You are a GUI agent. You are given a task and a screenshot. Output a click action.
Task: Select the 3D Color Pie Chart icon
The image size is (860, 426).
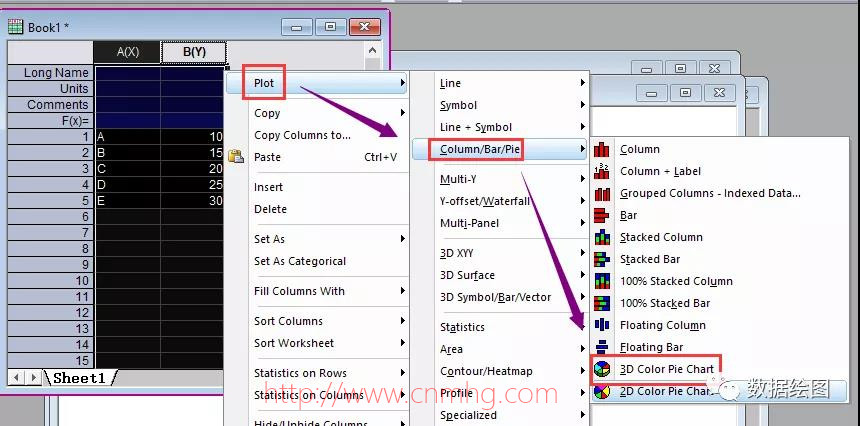tap(602, 370)
